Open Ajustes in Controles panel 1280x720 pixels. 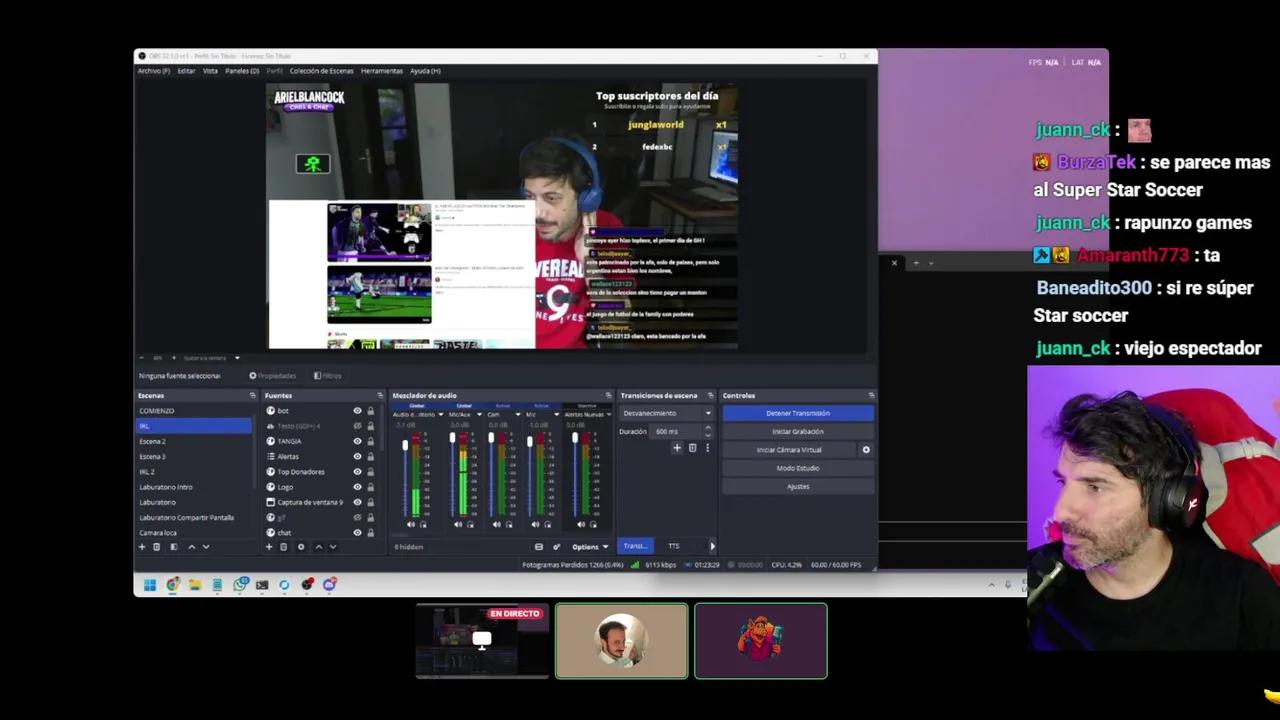tap(798, 487)
